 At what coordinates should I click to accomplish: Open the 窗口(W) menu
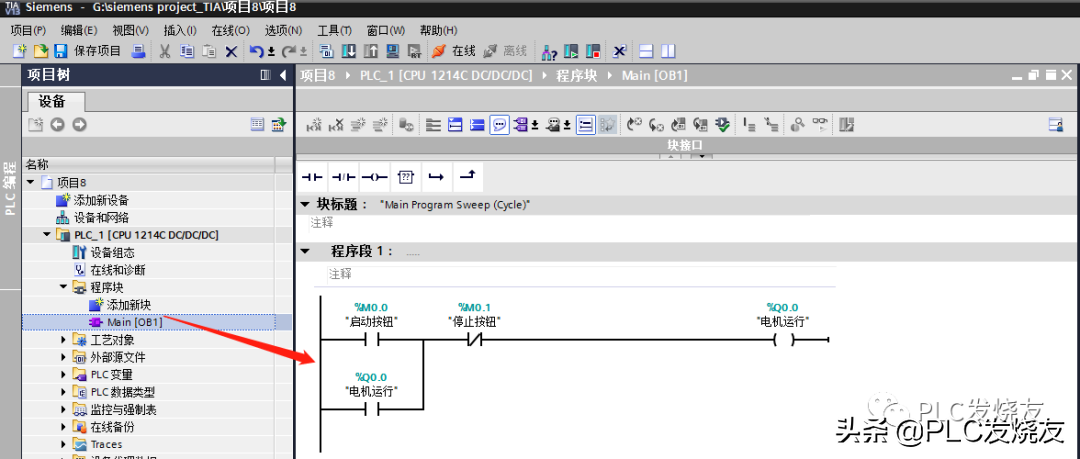pyautogui.click(x=386, y=30)
